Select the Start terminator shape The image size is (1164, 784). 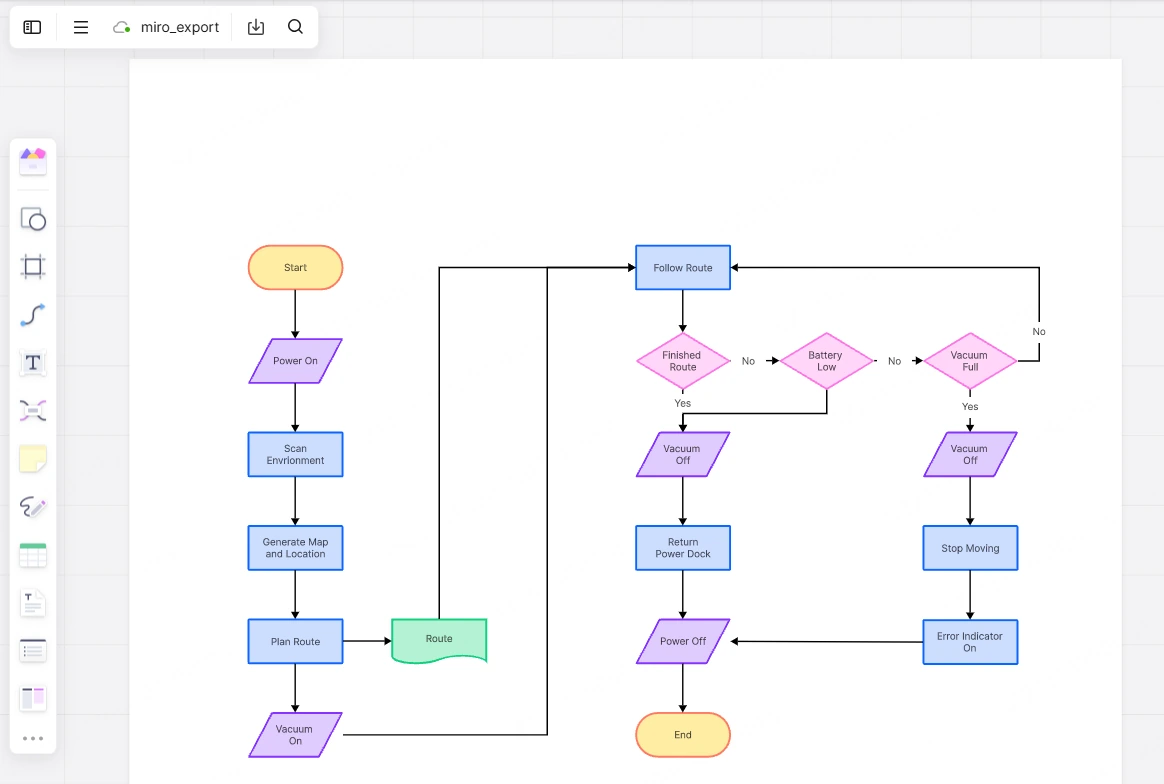[x=295, y=267]
